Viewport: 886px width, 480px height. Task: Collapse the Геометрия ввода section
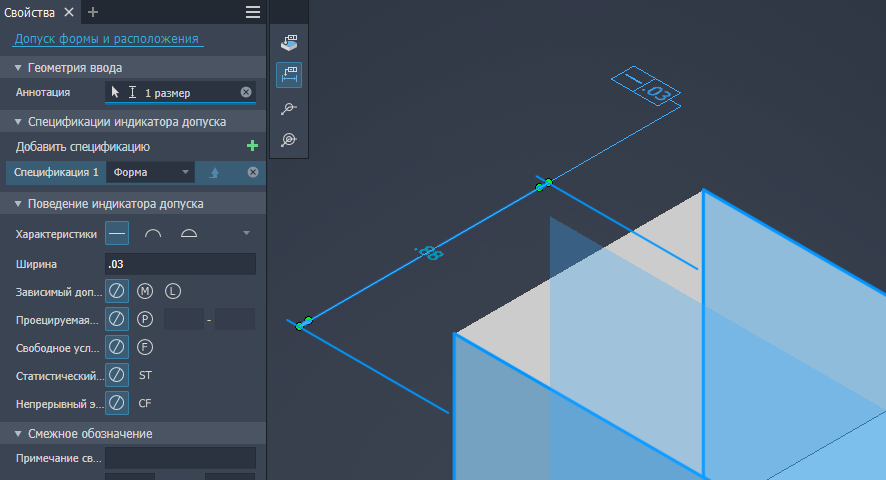18,68
